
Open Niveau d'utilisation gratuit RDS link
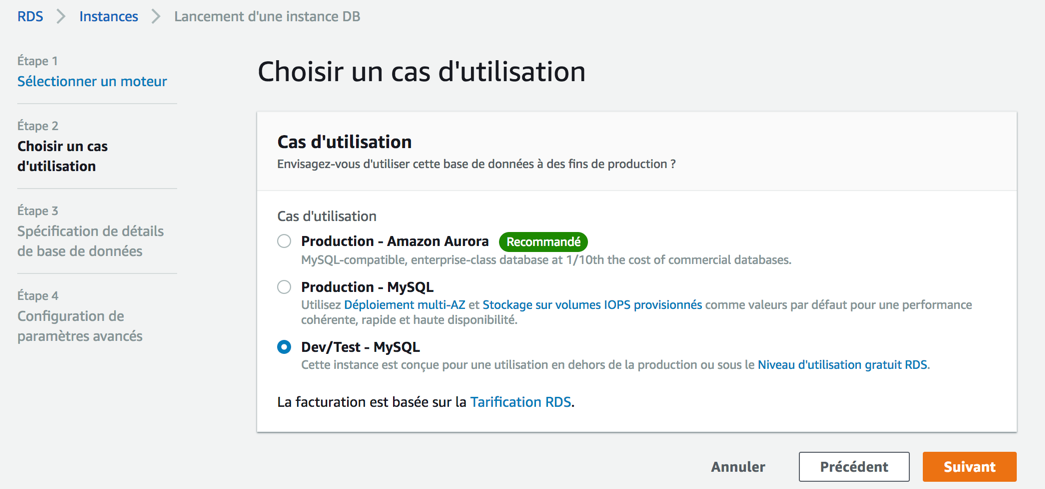coord(842,365)
